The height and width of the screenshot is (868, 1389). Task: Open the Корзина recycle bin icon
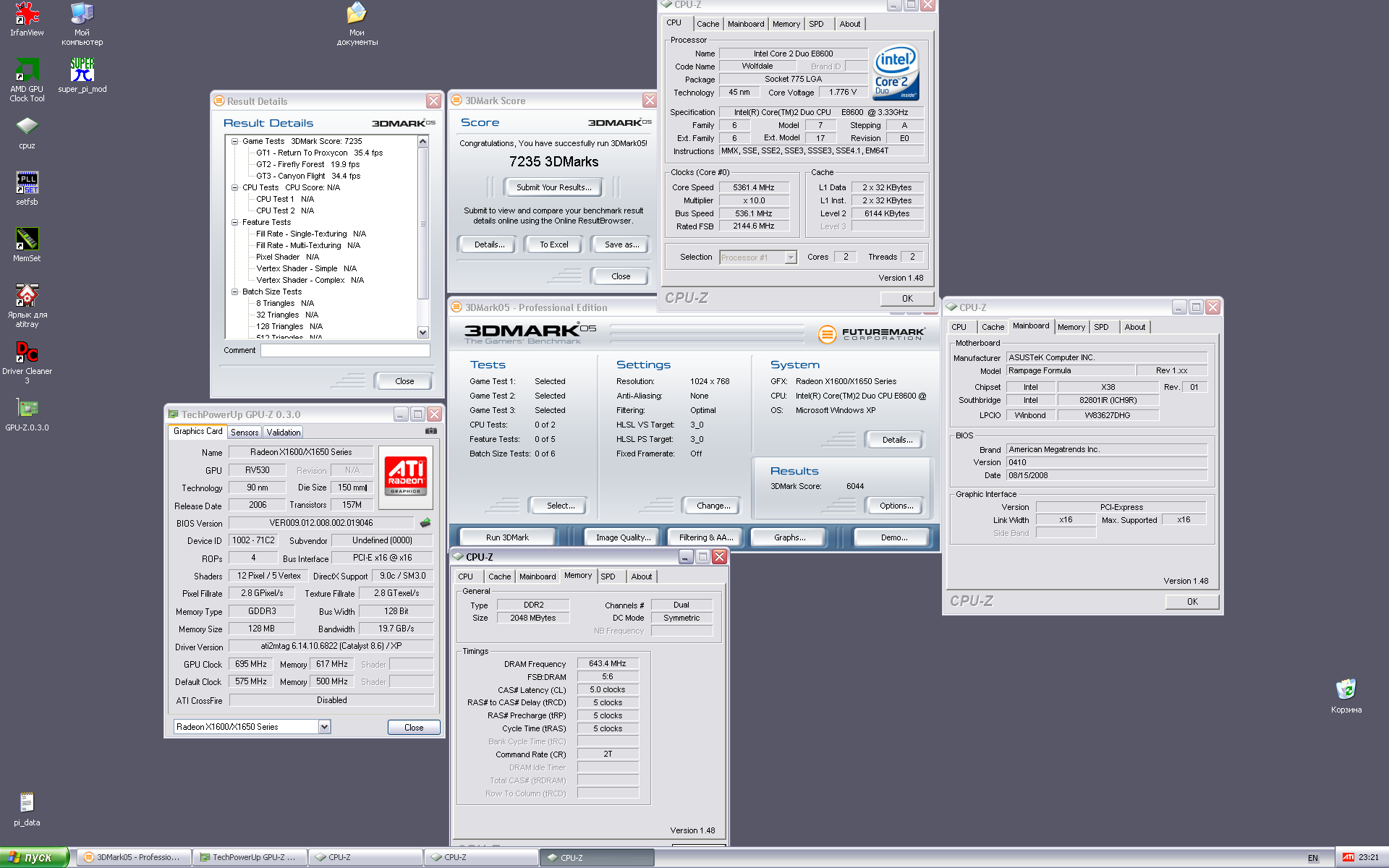(x=1346, y=696)
